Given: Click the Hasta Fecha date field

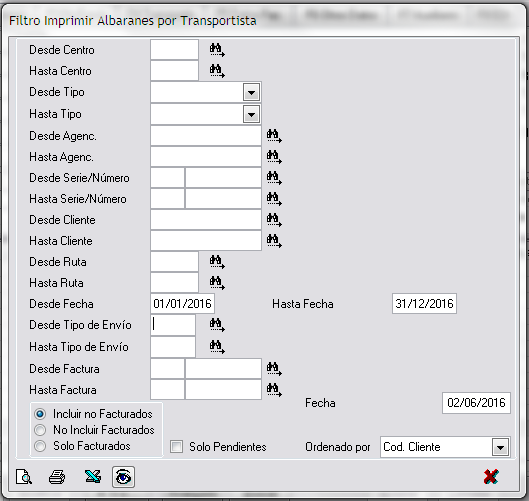Looking at the screenshot, I should pos(424,304).
